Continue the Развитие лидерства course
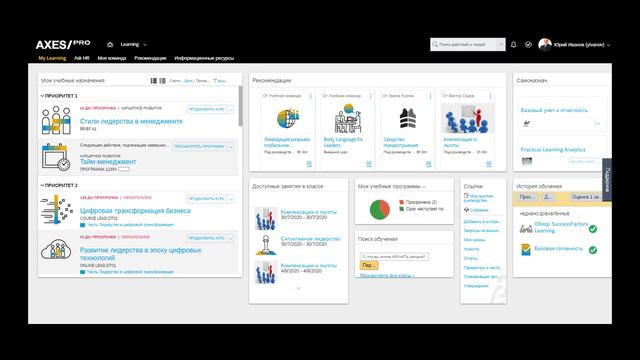This screenshot has height=360, width=640. [x=207, y=238]
